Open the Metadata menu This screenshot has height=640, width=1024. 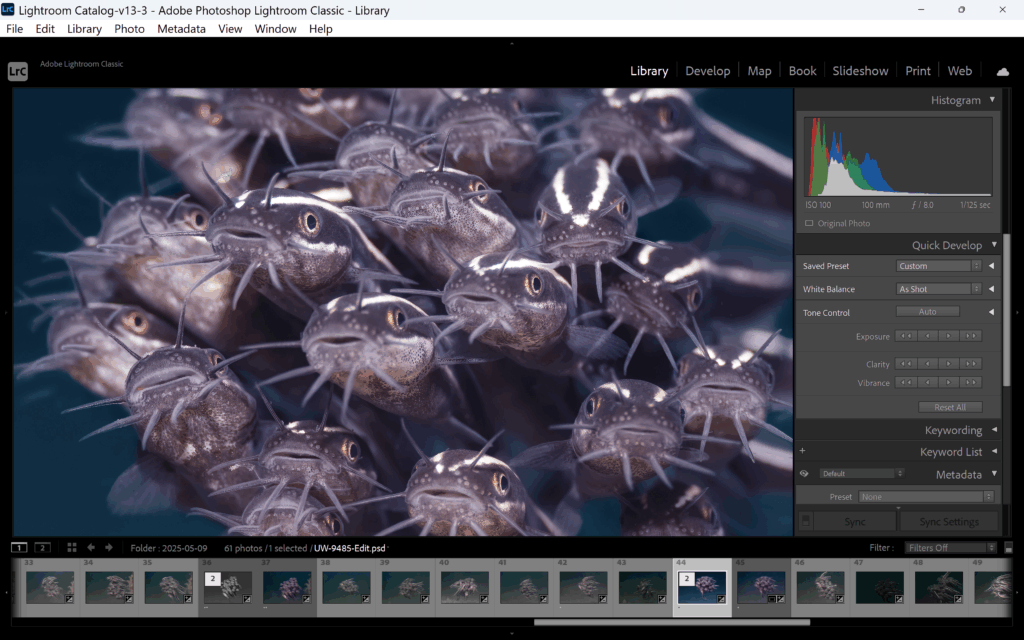tap(181, 29)
